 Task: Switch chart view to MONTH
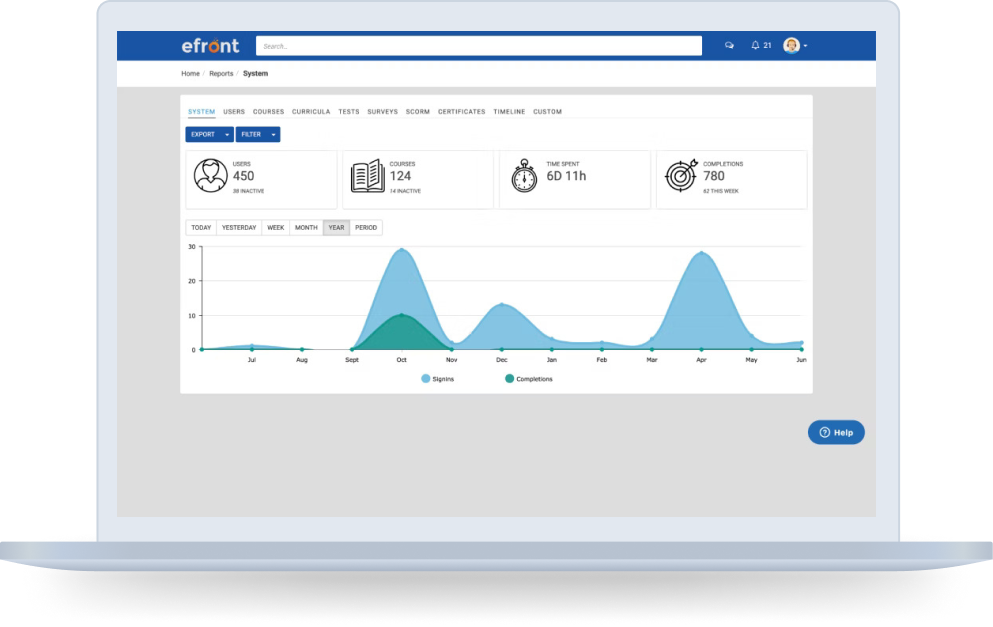tap(306, 227)
